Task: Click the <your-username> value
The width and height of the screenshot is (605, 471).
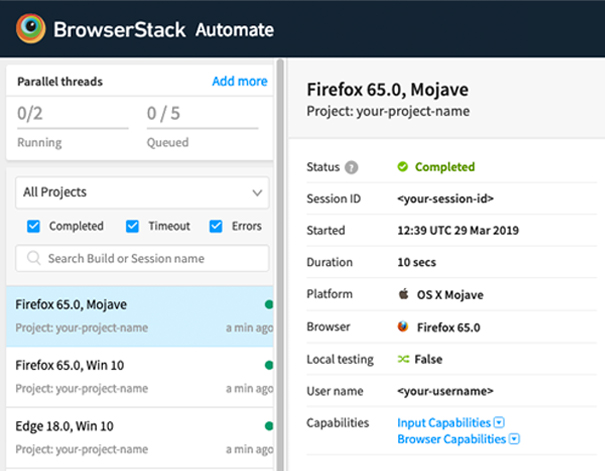Action: tap(445, 391)
